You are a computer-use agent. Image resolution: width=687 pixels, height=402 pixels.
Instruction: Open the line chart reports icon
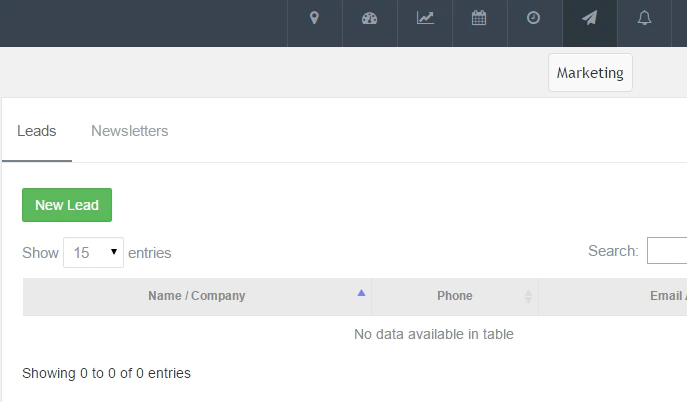[x=425, y=18]
